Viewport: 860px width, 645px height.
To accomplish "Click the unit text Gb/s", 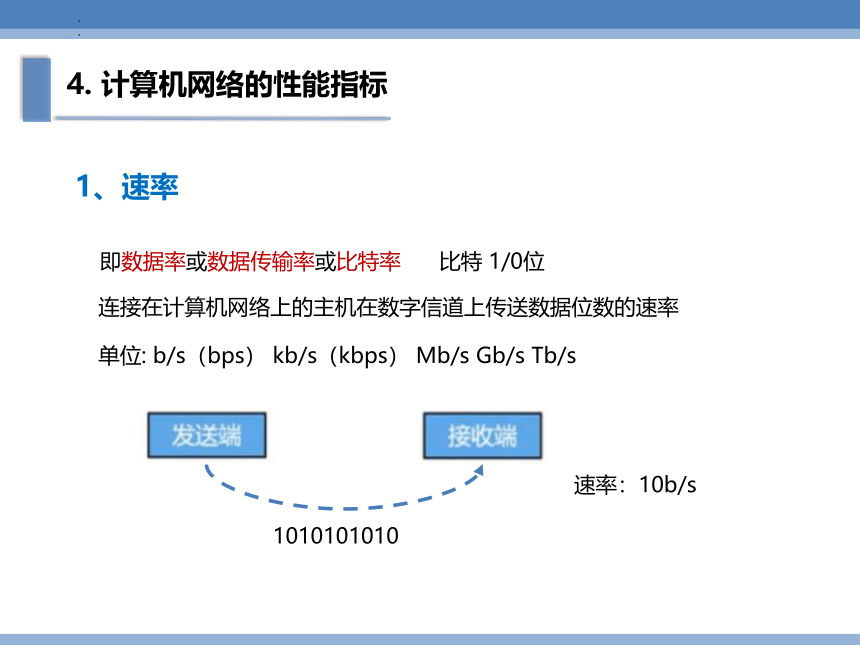I will pos(500,356).
